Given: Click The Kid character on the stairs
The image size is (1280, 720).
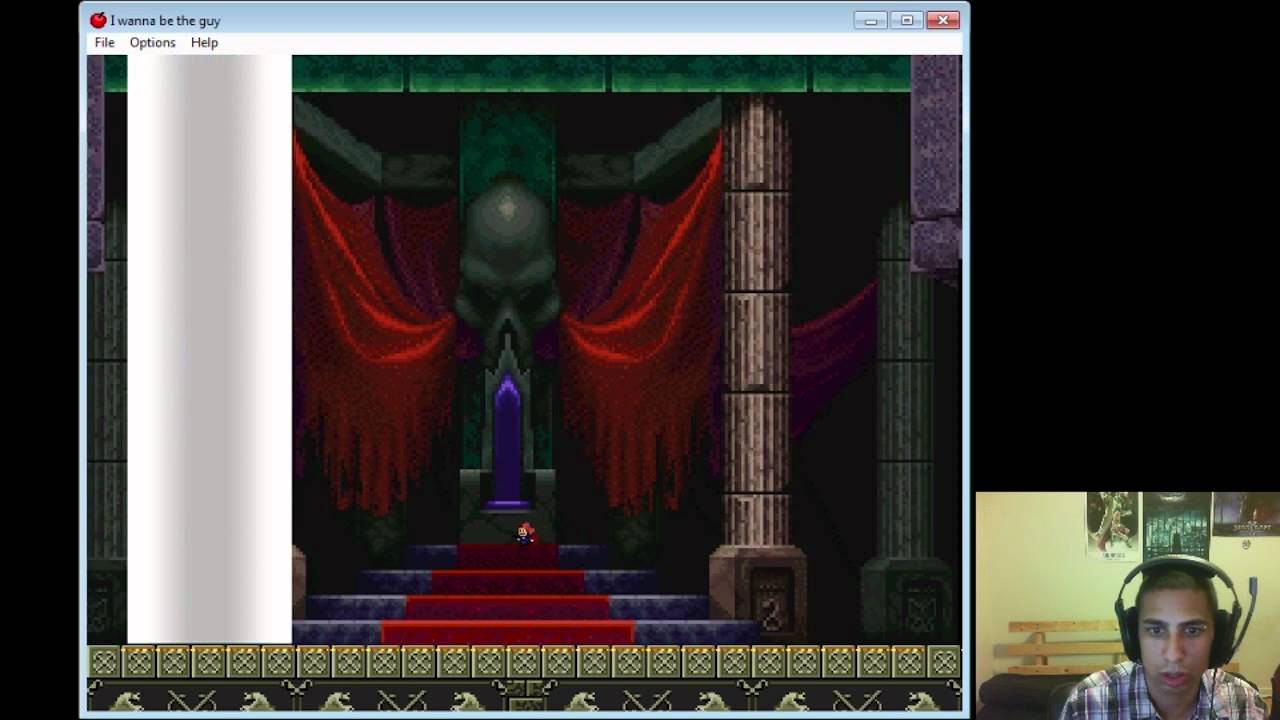Looking at the screenshot, I should (525, 534).
